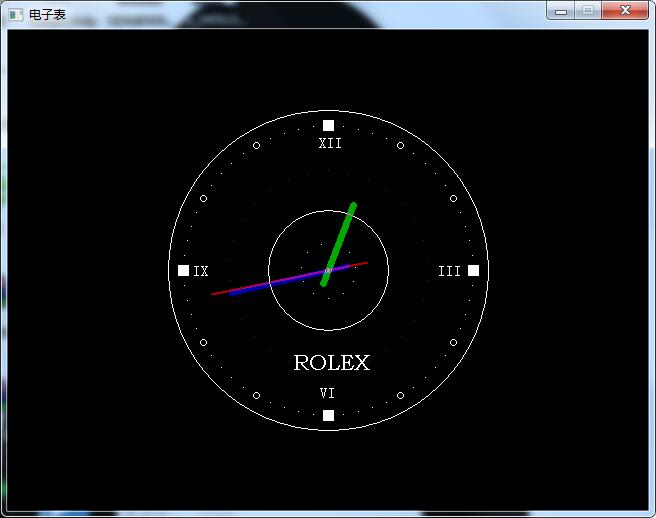The width and height of the screenshot is (656, 518).
Task: Click the window icon beside 电子表 title
Action: (x=16, y=15)
